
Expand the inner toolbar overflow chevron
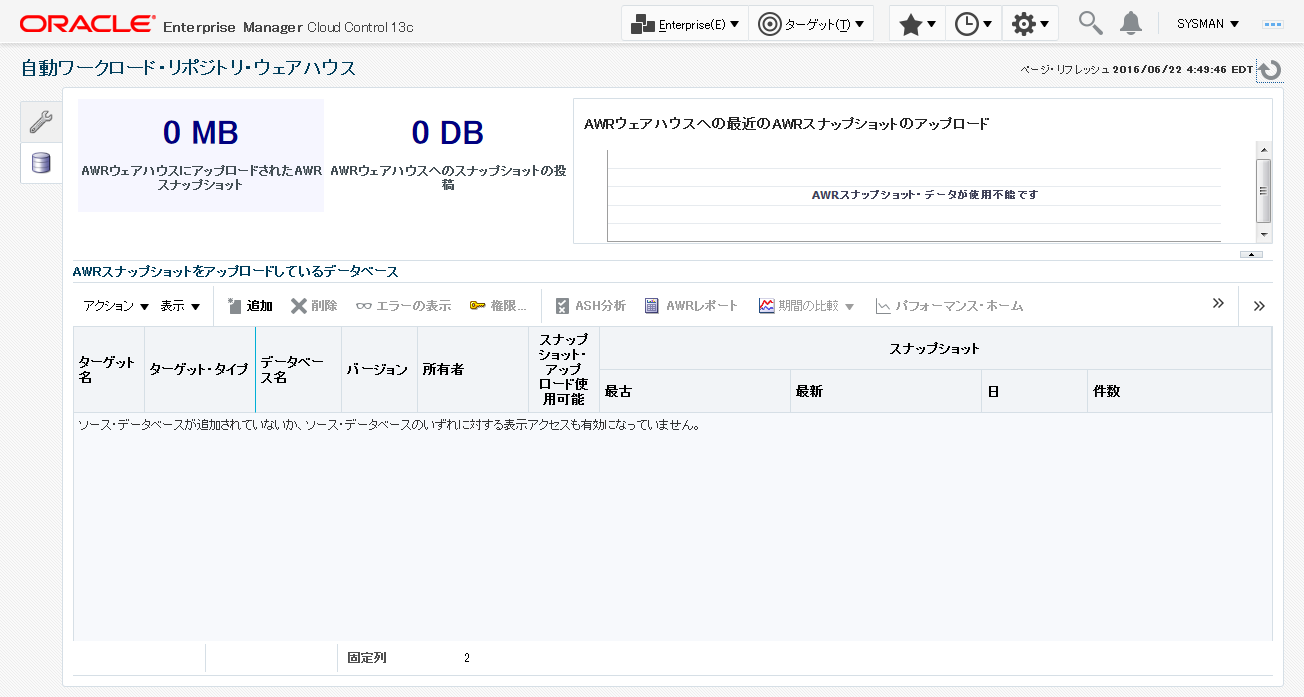pos(1218,303)
